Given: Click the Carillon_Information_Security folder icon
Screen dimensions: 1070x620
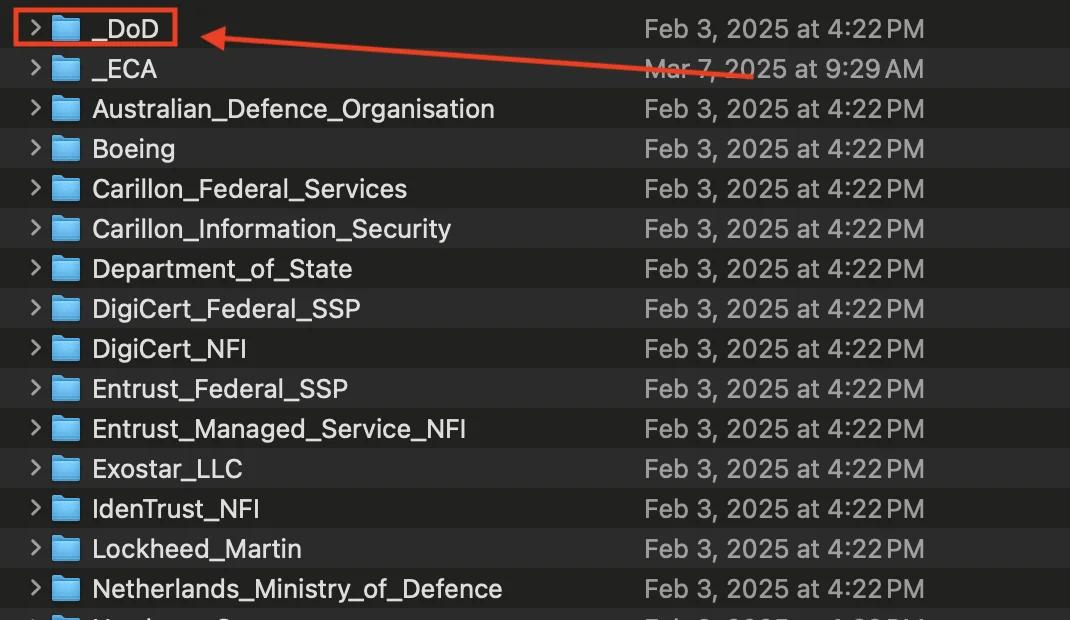Looking at the screenshot, I should [x=66, y=228].
